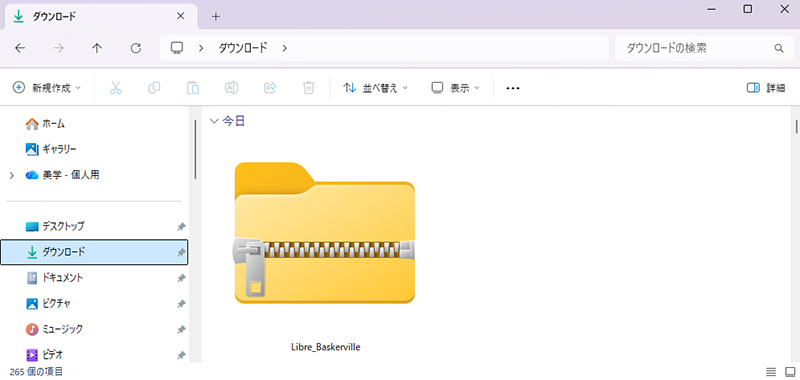Image resolution: width=800 pixels, height=380 pixels.
Task: Click the PC monitor icon in address bar
Action: click(x=177, y=48)
